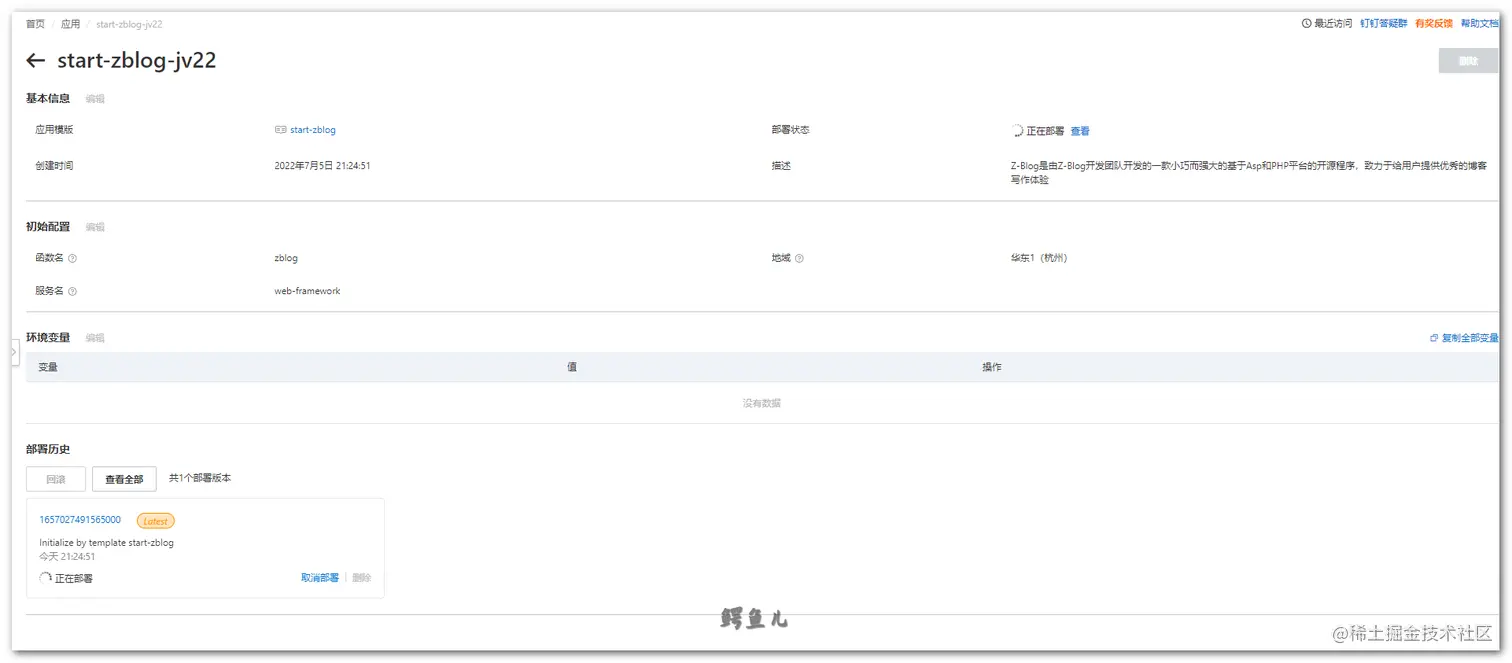
Task: Click 编辑 next to 初始配置
Action: pos(95,227)
